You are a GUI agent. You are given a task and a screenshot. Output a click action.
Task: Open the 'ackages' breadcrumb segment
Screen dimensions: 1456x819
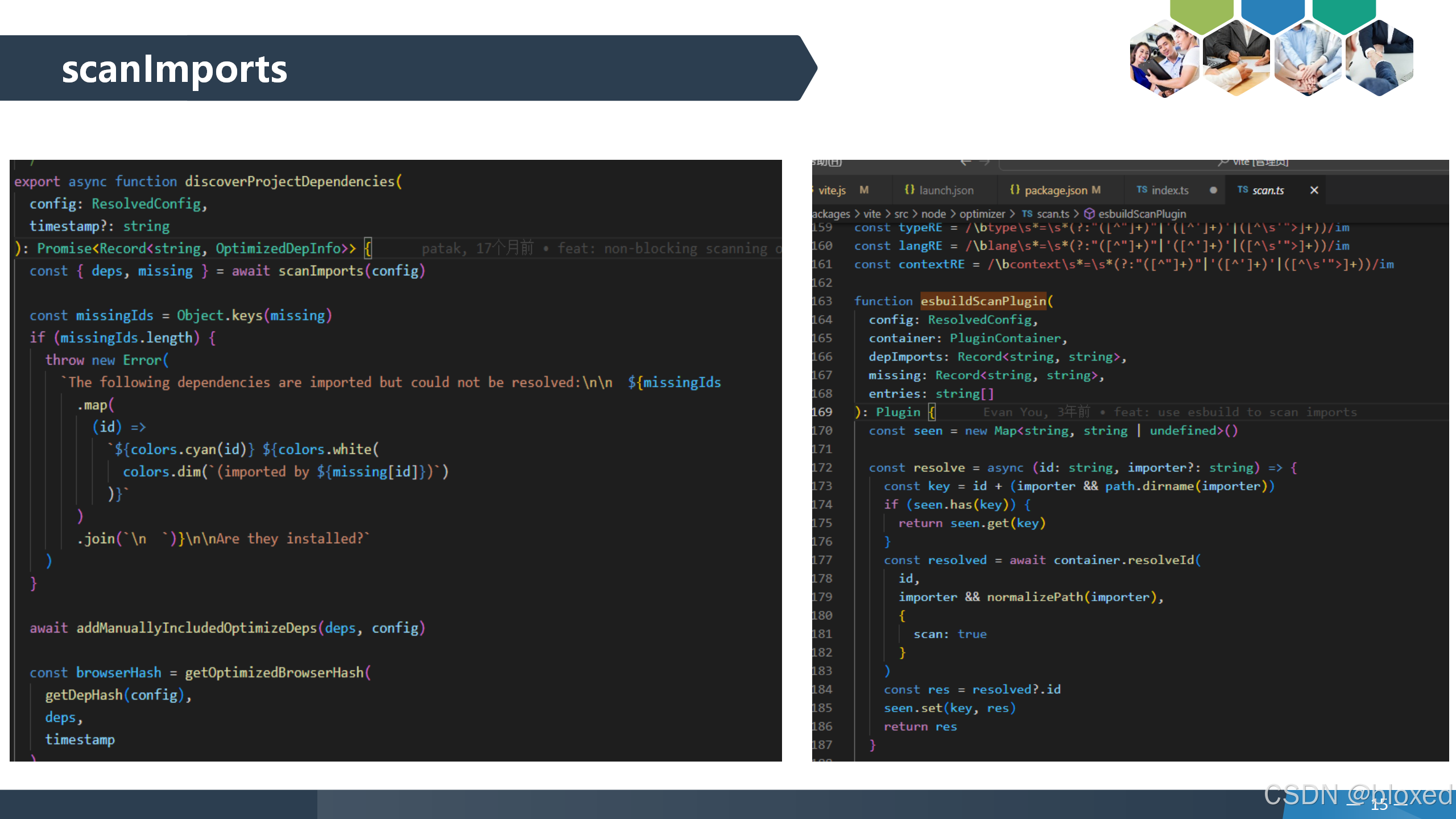click(x=831, y=214)
